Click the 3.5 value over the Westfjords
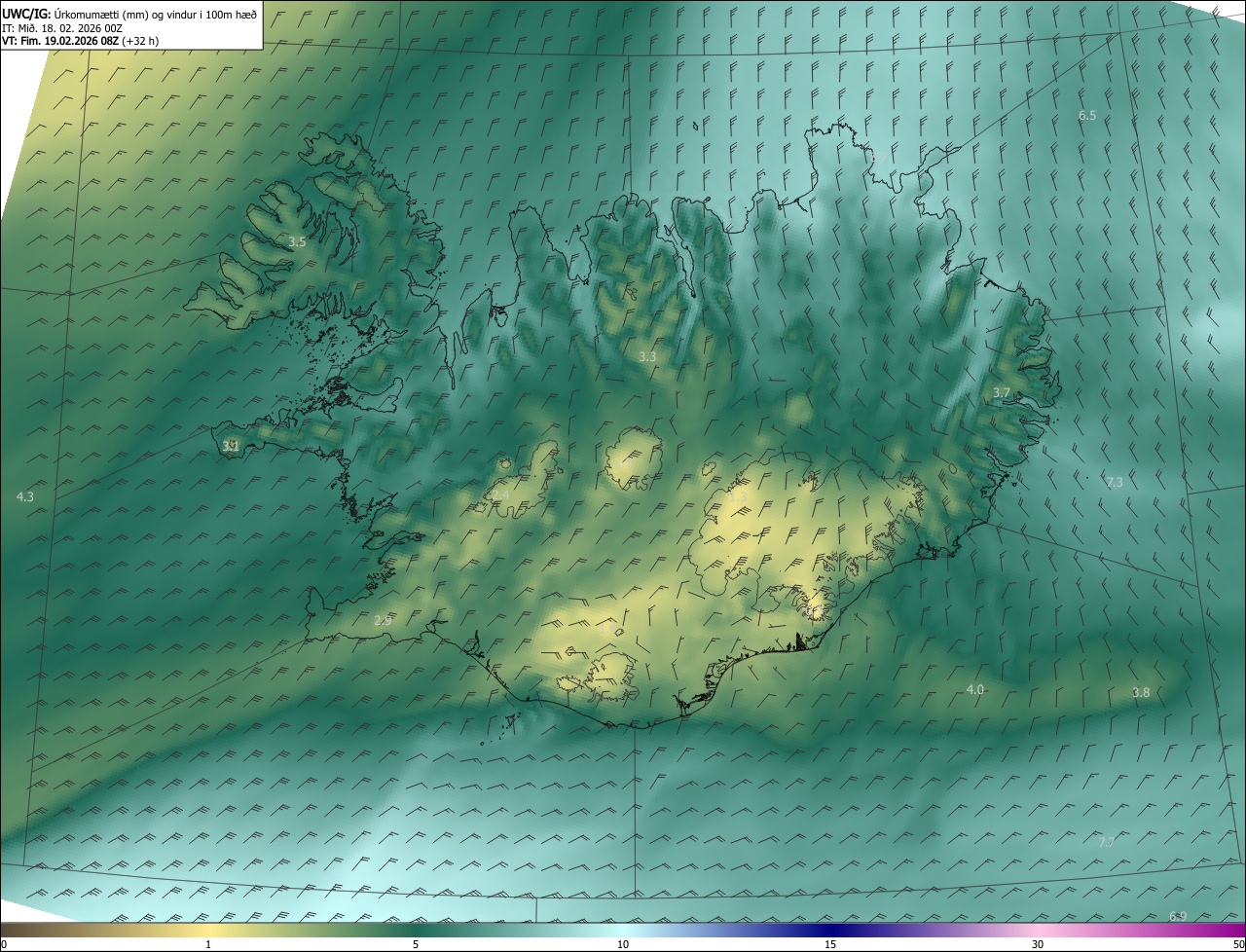The height and width of the screenshot is (952, 1246). tap(297, 241)
